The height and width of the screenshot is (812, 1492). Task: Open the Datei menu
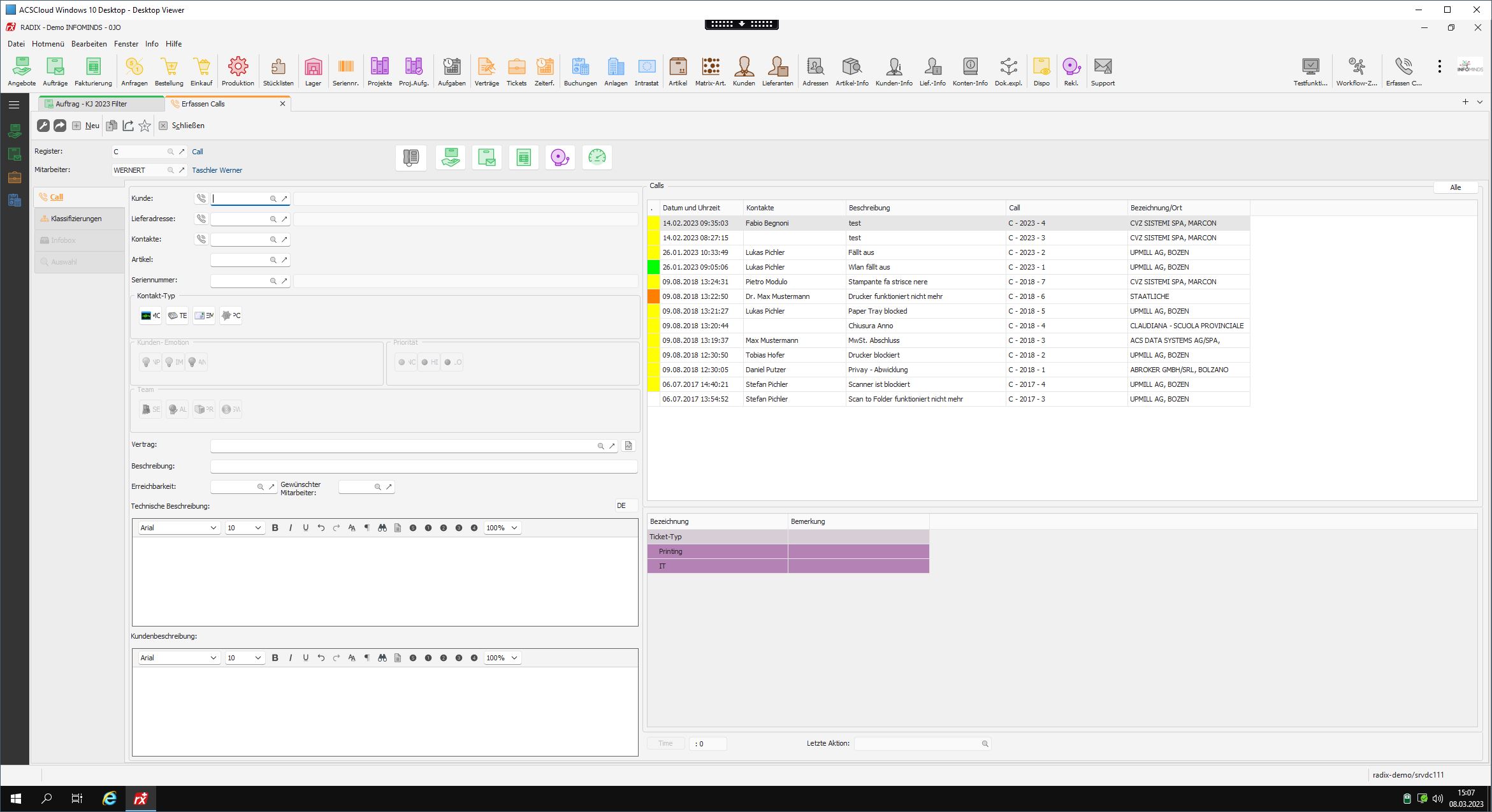[16, 44]
